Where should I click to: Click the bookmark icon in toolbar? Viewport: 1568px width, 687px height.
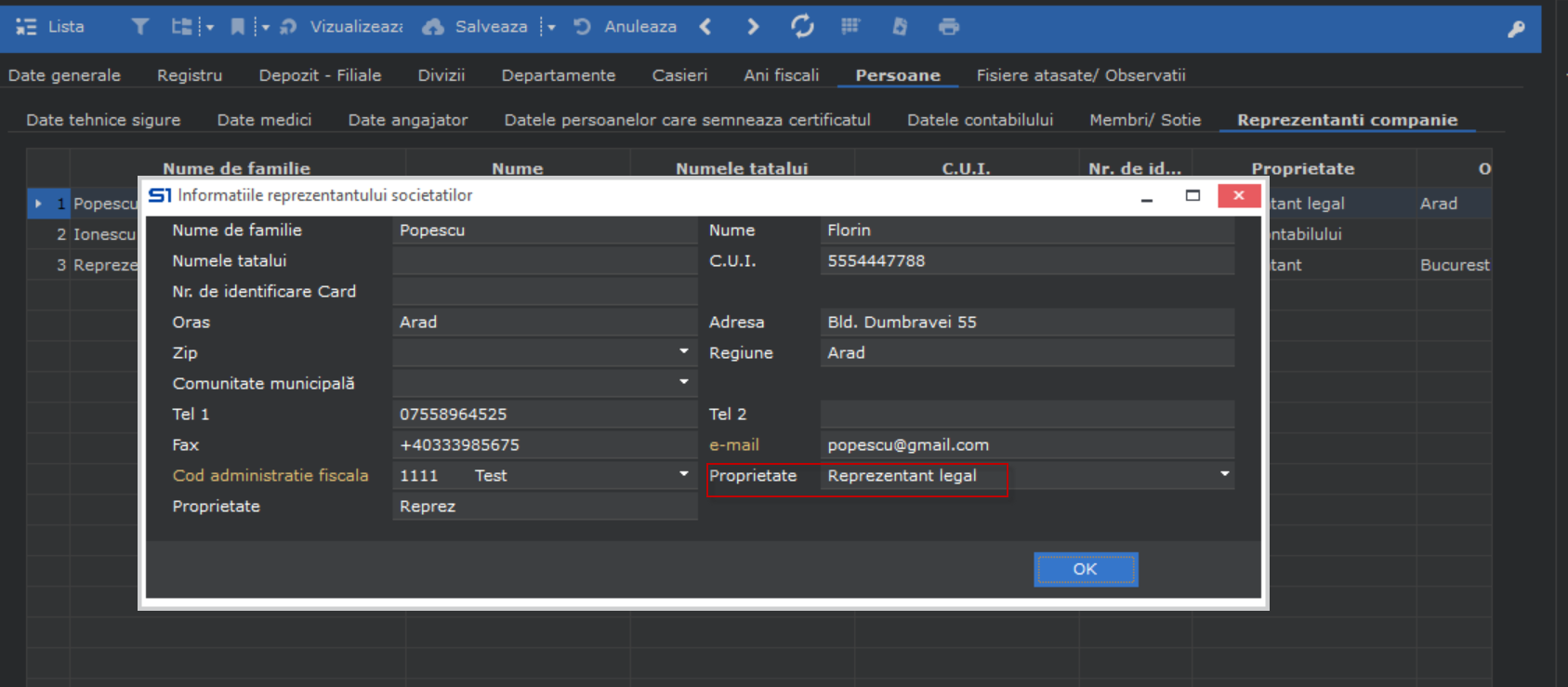click(238, 27)
